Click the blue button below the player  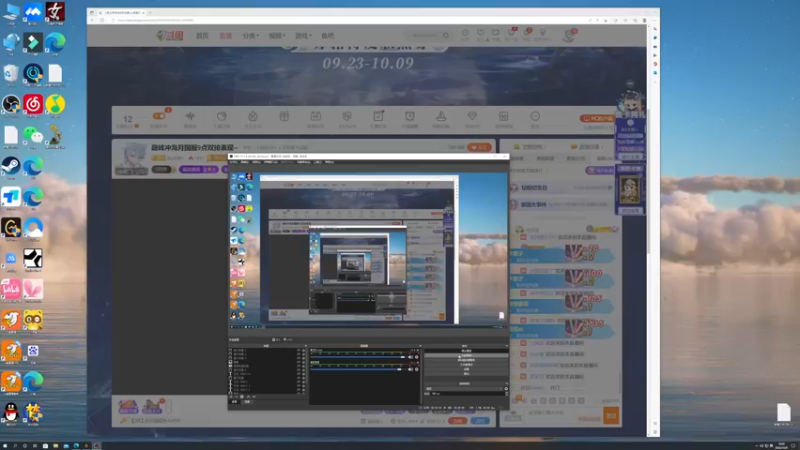click(x=480, y=421)
